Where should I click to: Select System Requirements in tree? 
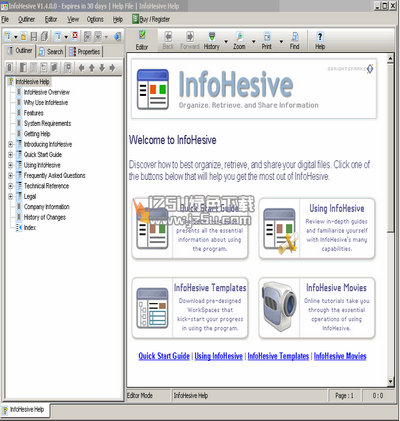tap(47, 123)
